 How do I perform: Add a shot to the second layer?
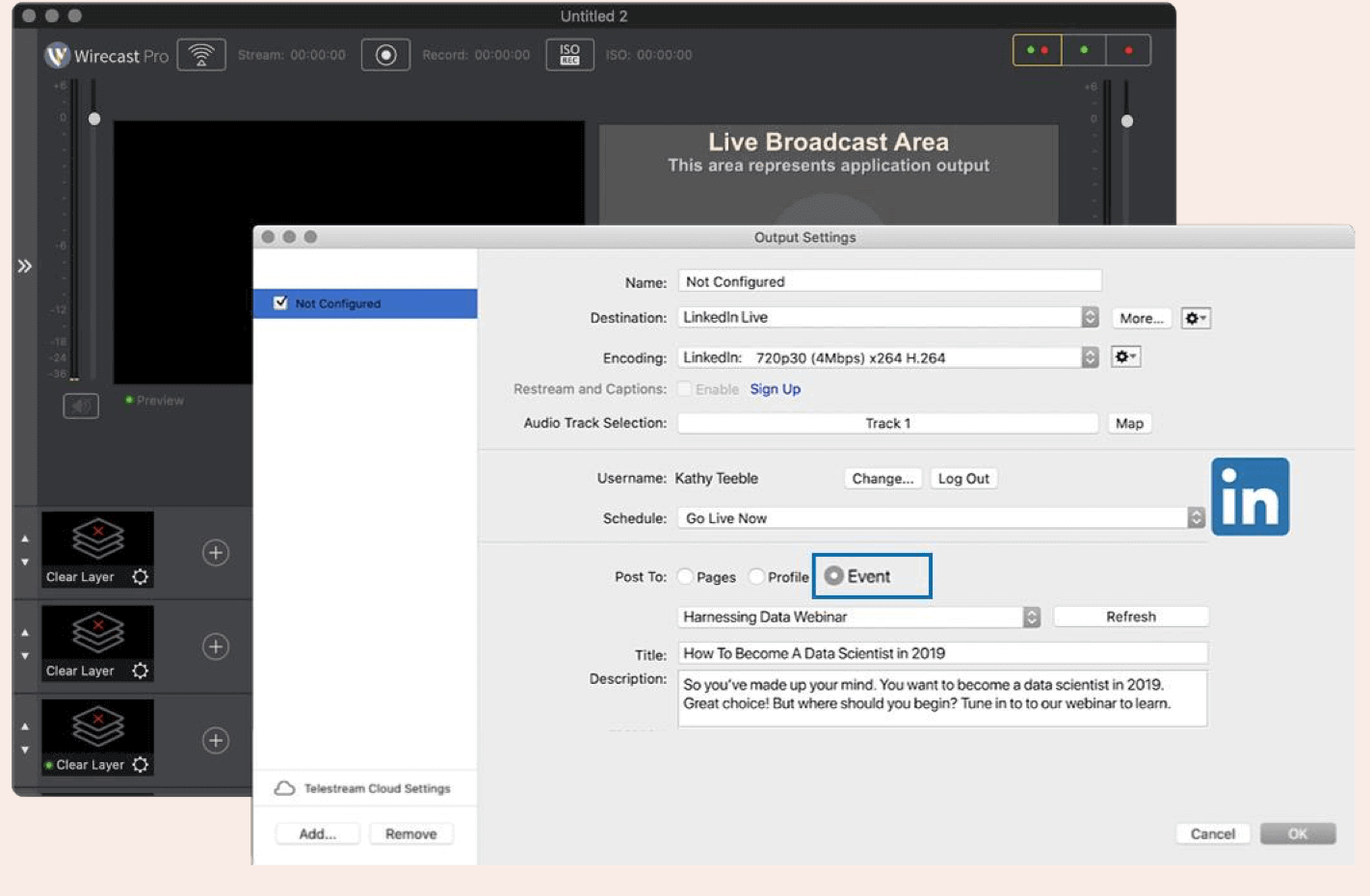coord(216,646)
